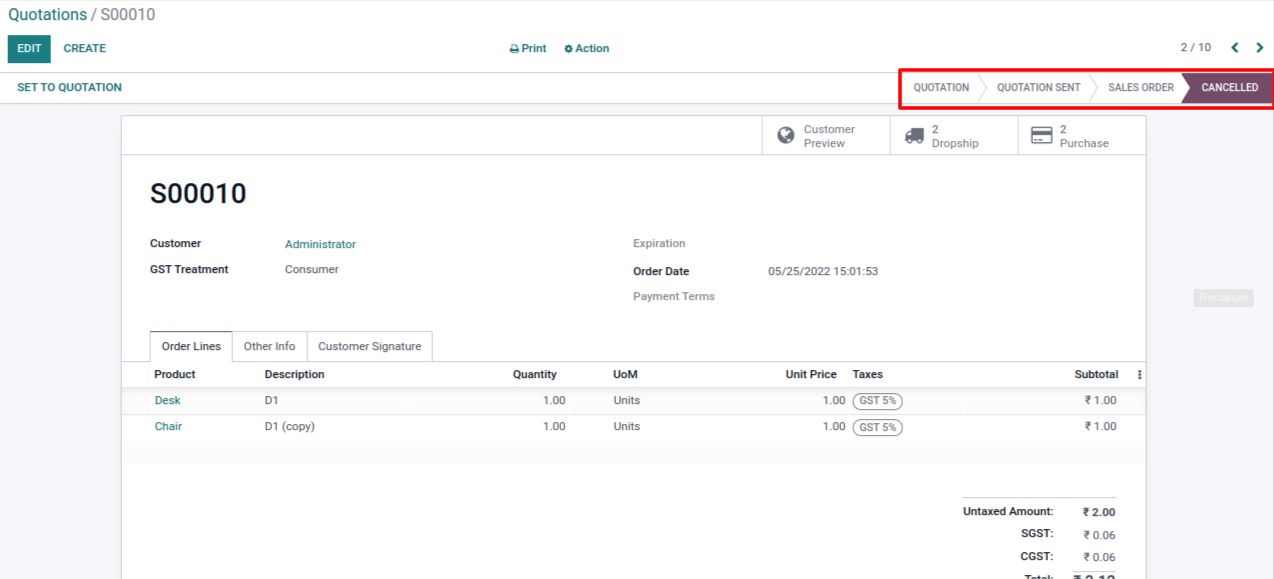Click the Customer Preview globe icon
Screen dimensions: 1274x579
pyautogui.click(x=786, y=135)
